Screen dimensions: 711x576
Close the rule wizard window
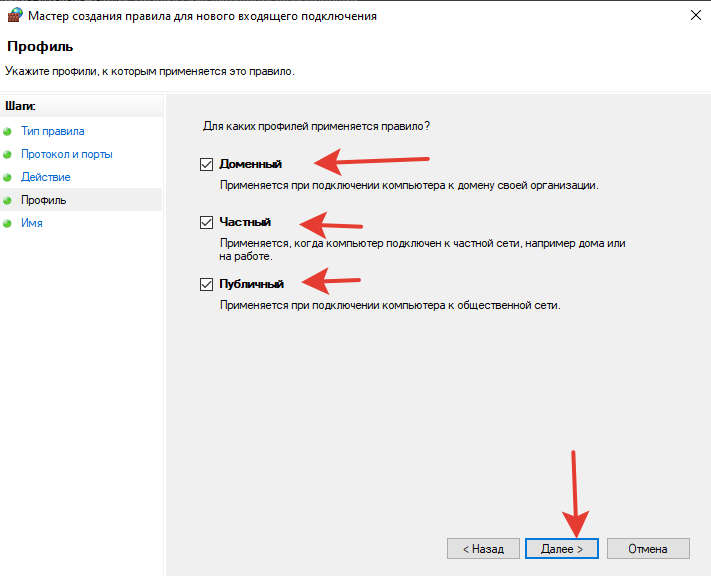click(x=694, y=15)
